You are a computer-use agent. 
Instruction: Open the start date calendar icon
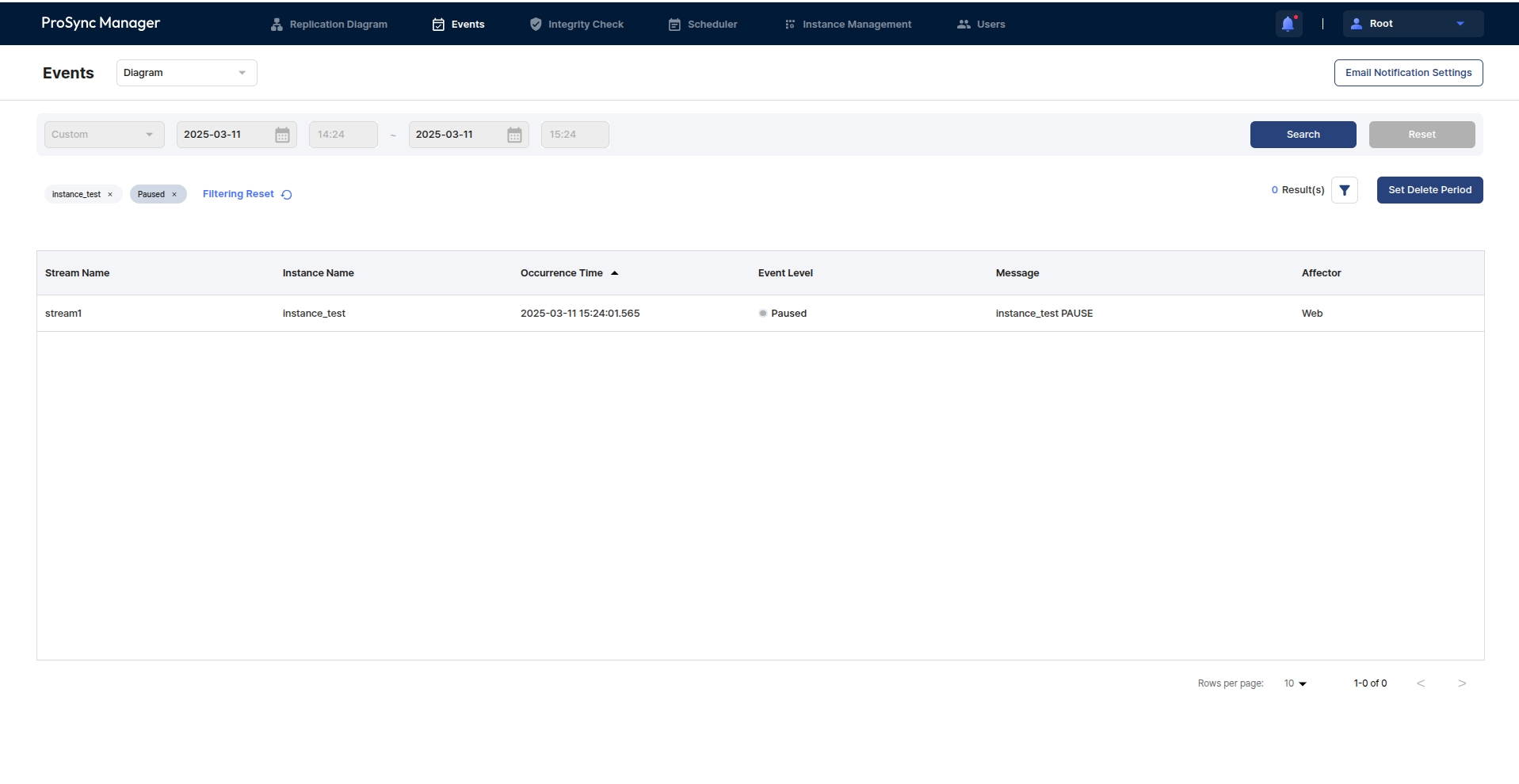coord(282,135)
